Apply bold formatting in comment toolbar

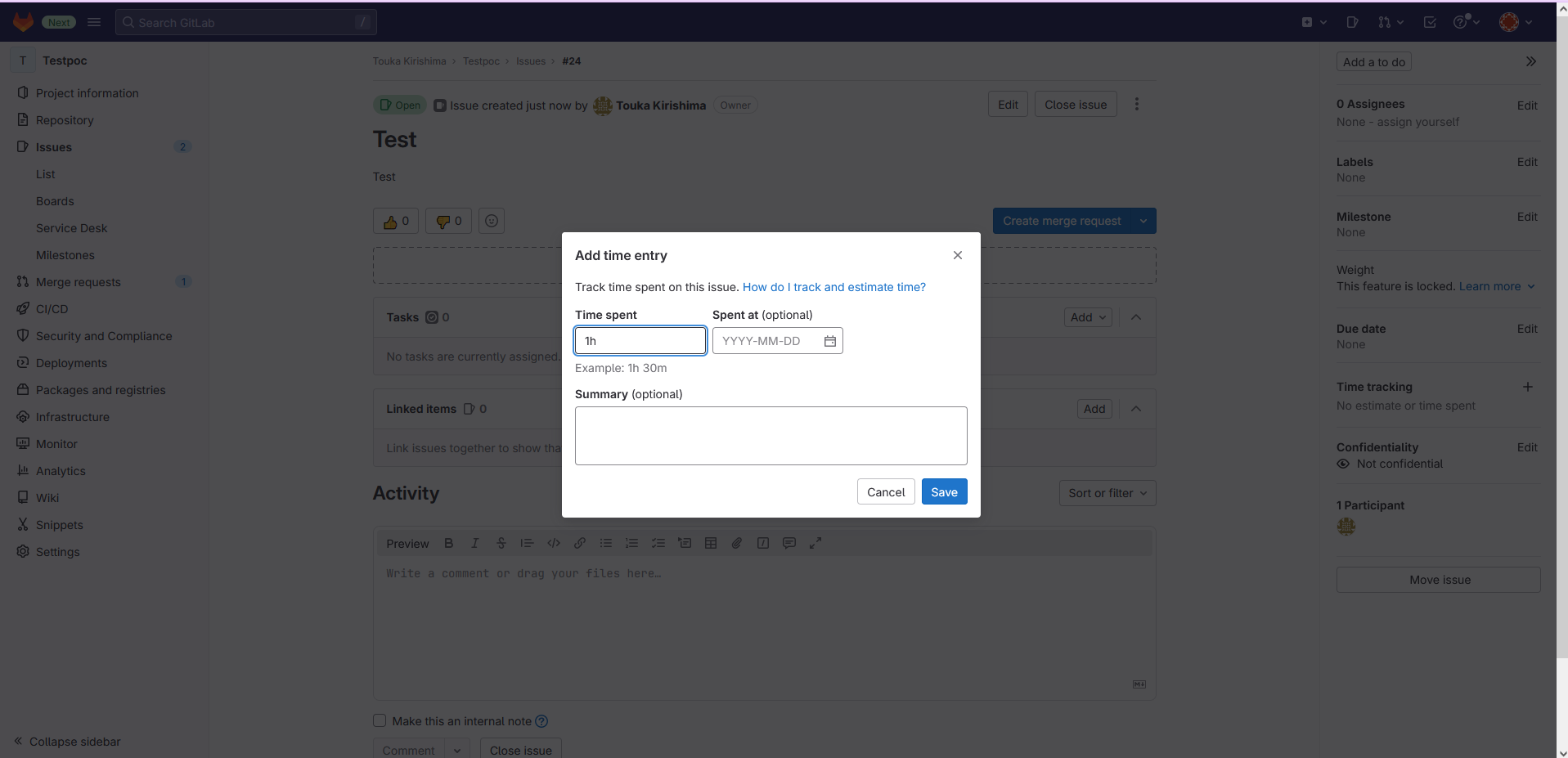pos(449,543)
